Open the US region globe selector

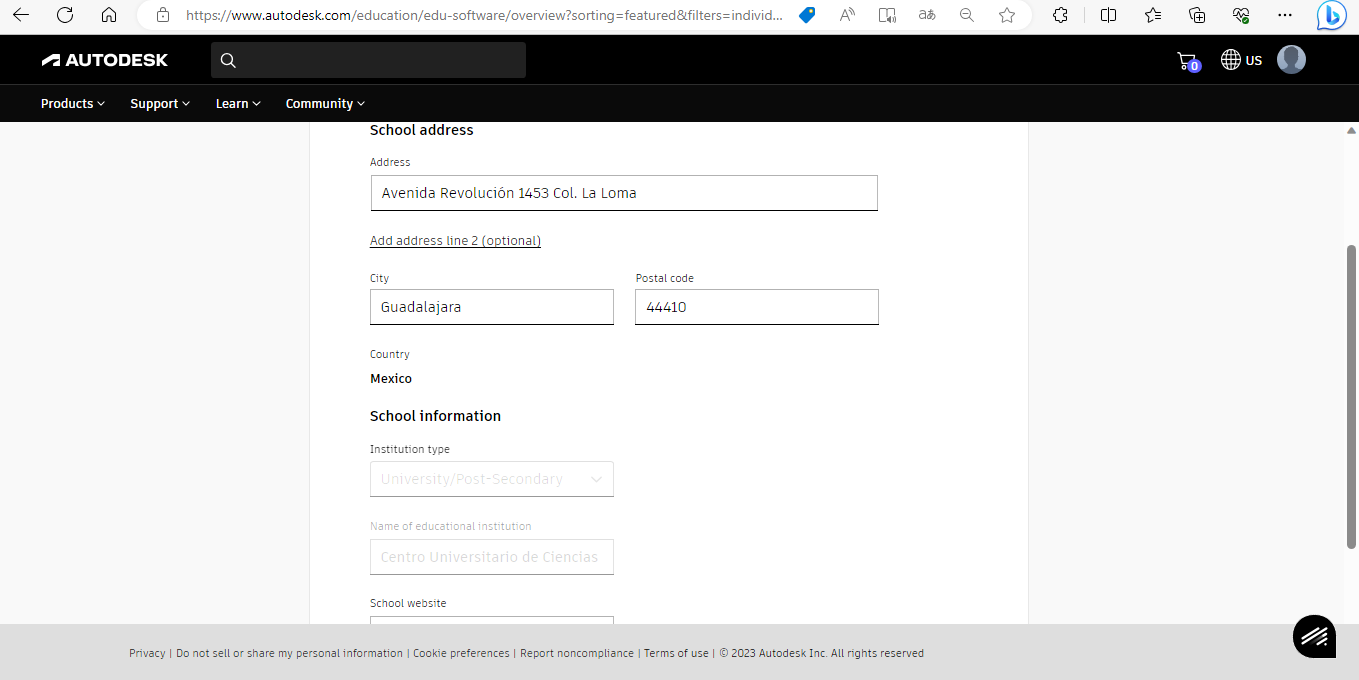(x=1241, y=59)
